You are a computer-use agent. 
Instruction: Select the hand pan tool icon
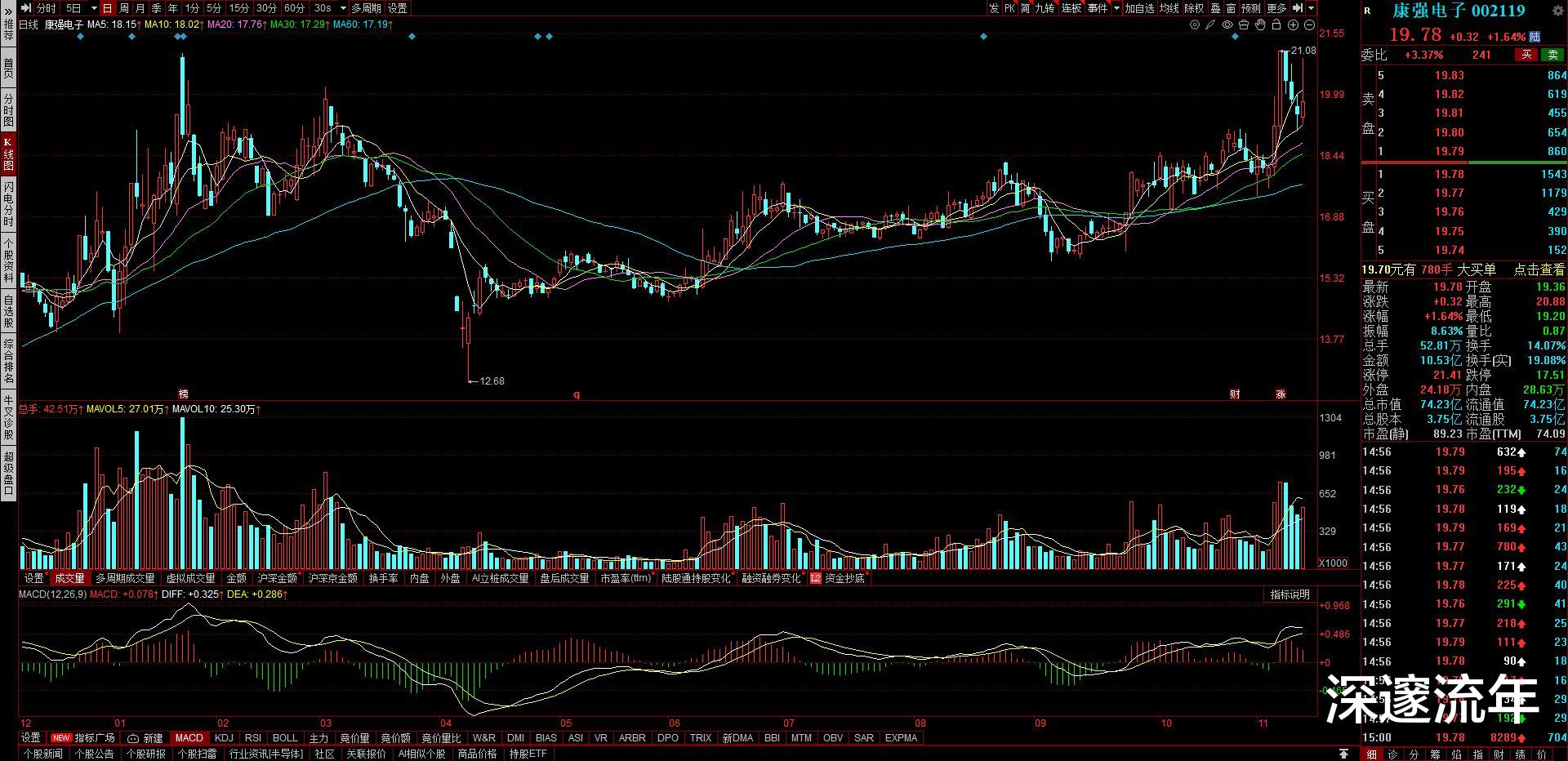pyautogui.click(x=1260, y=25)
